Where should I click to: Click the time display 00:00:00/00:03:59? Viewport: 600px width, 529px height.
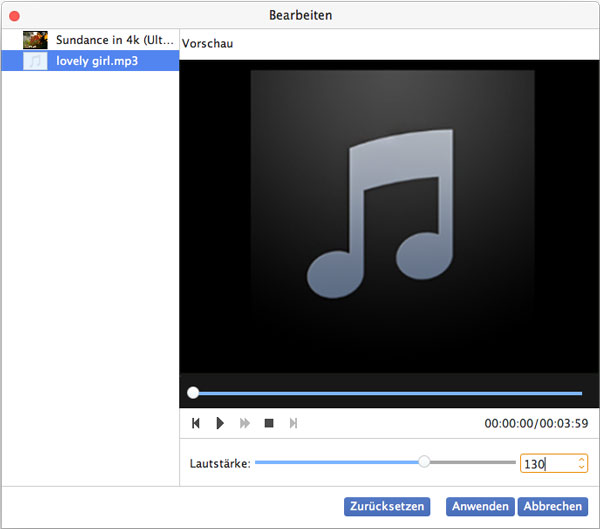535,423
